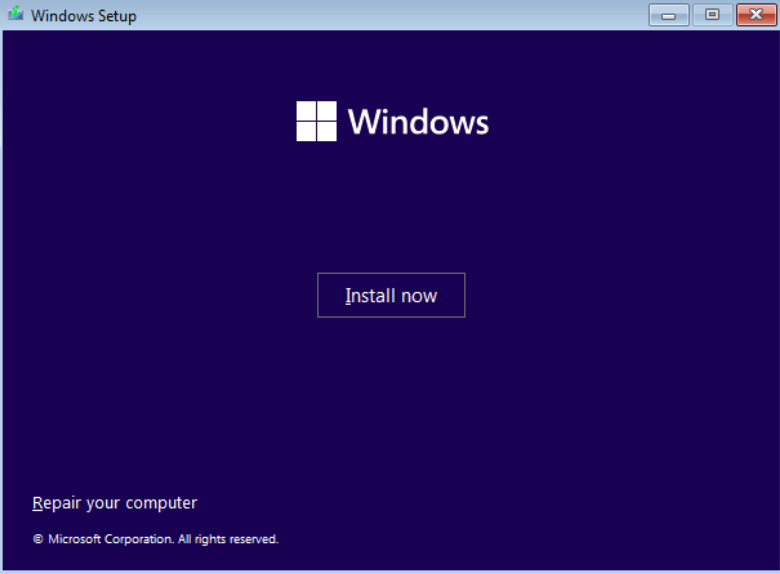Image resolution: width=780 pixels, height=574 pixels.
Task: Click the large Windows wordmark text
Action: [418, 122]
